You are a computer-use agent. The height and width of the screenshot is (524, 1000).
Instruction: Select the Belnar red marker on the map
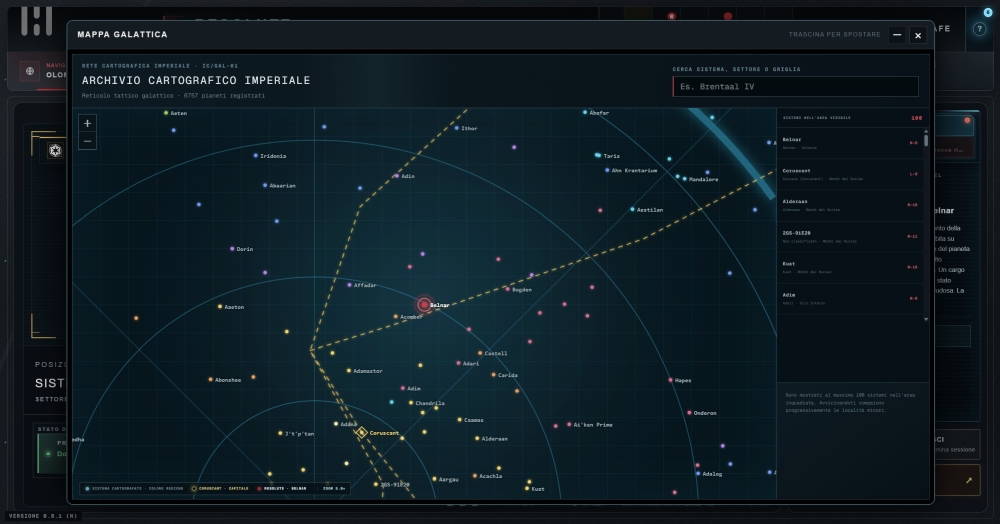[424, 305]
